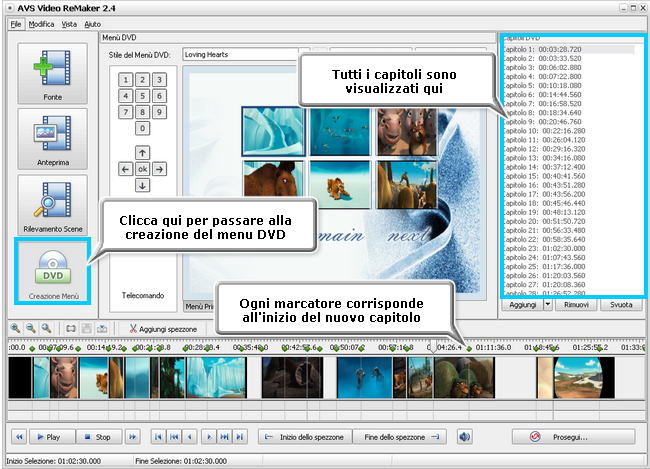Viewport: 650px width, 469px height.
Task: Click the filmstrip frame toolbar icon
Action: point(71,329)
